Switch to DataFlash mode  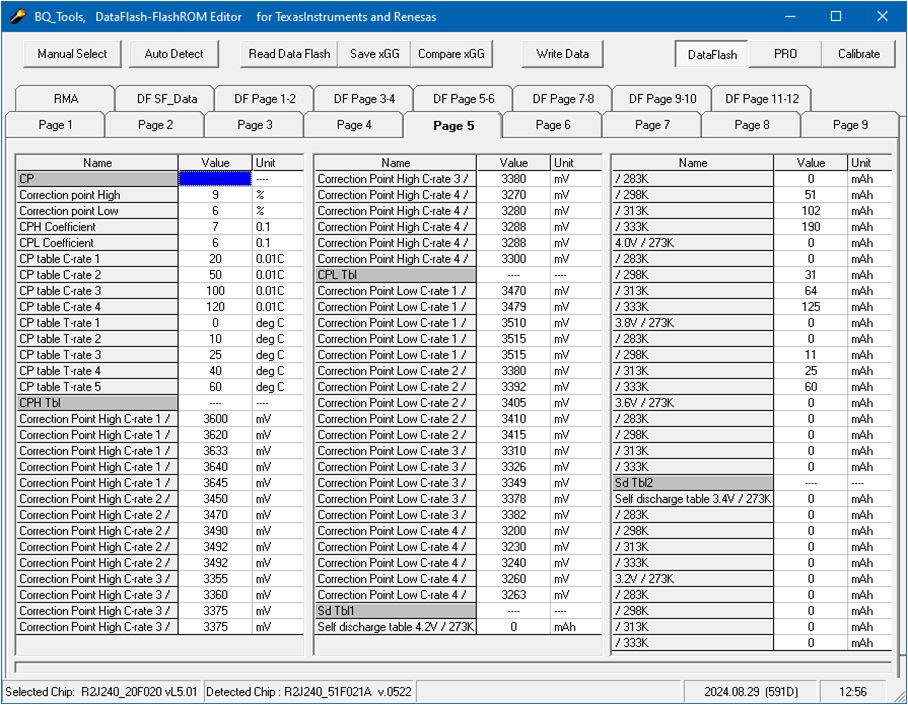pos(712,54)
